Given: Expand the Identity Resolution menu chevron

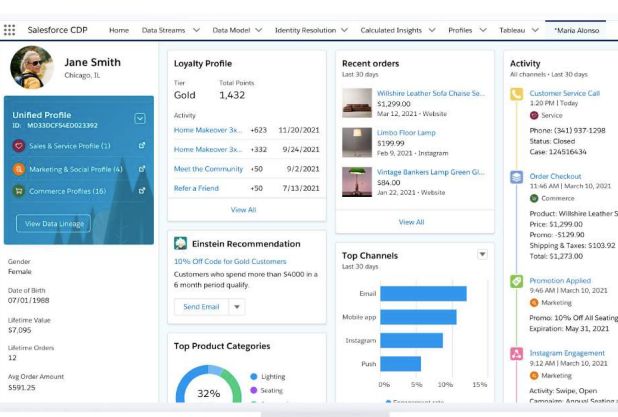Looking at the screenshot, I should [x=344, y=30].
